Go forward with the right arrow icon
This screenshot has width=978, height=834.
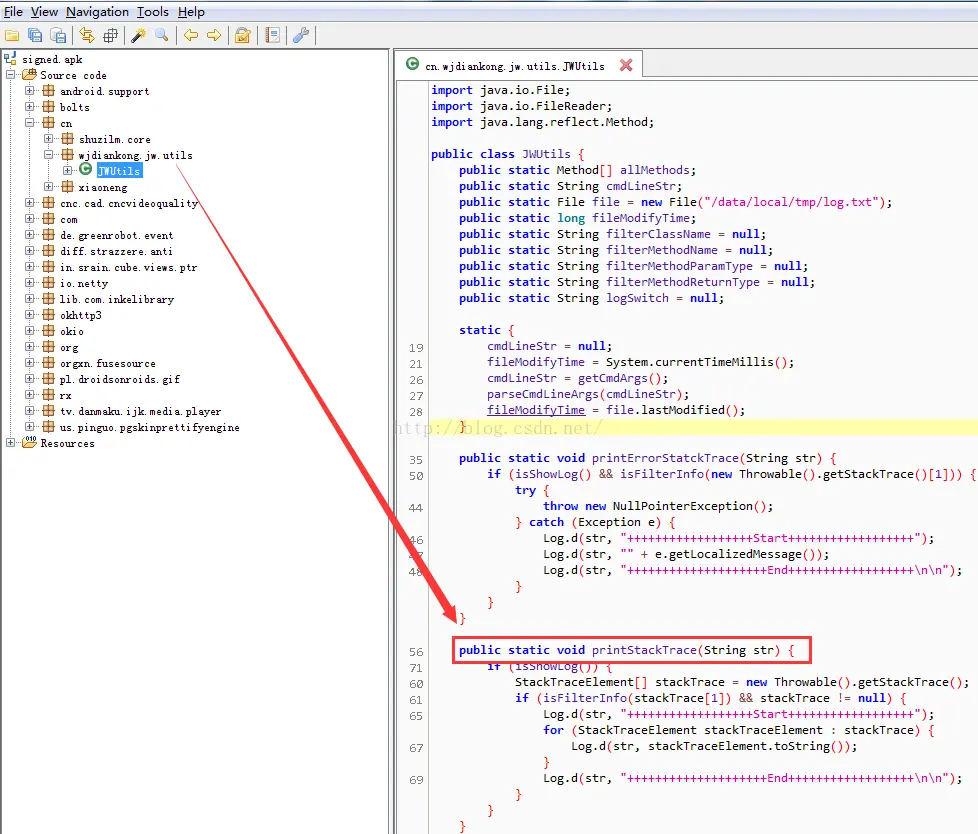coord(214,36)
